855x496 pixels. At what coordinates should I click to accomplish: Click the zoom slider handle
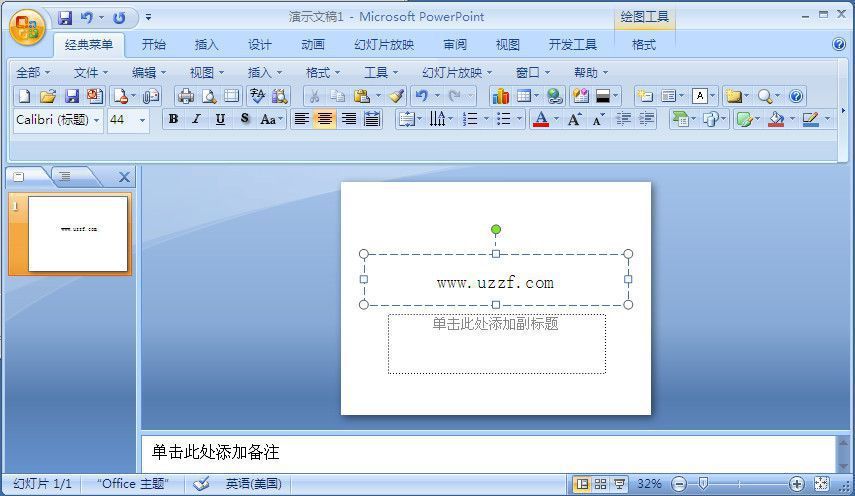[x=703, y=483]
